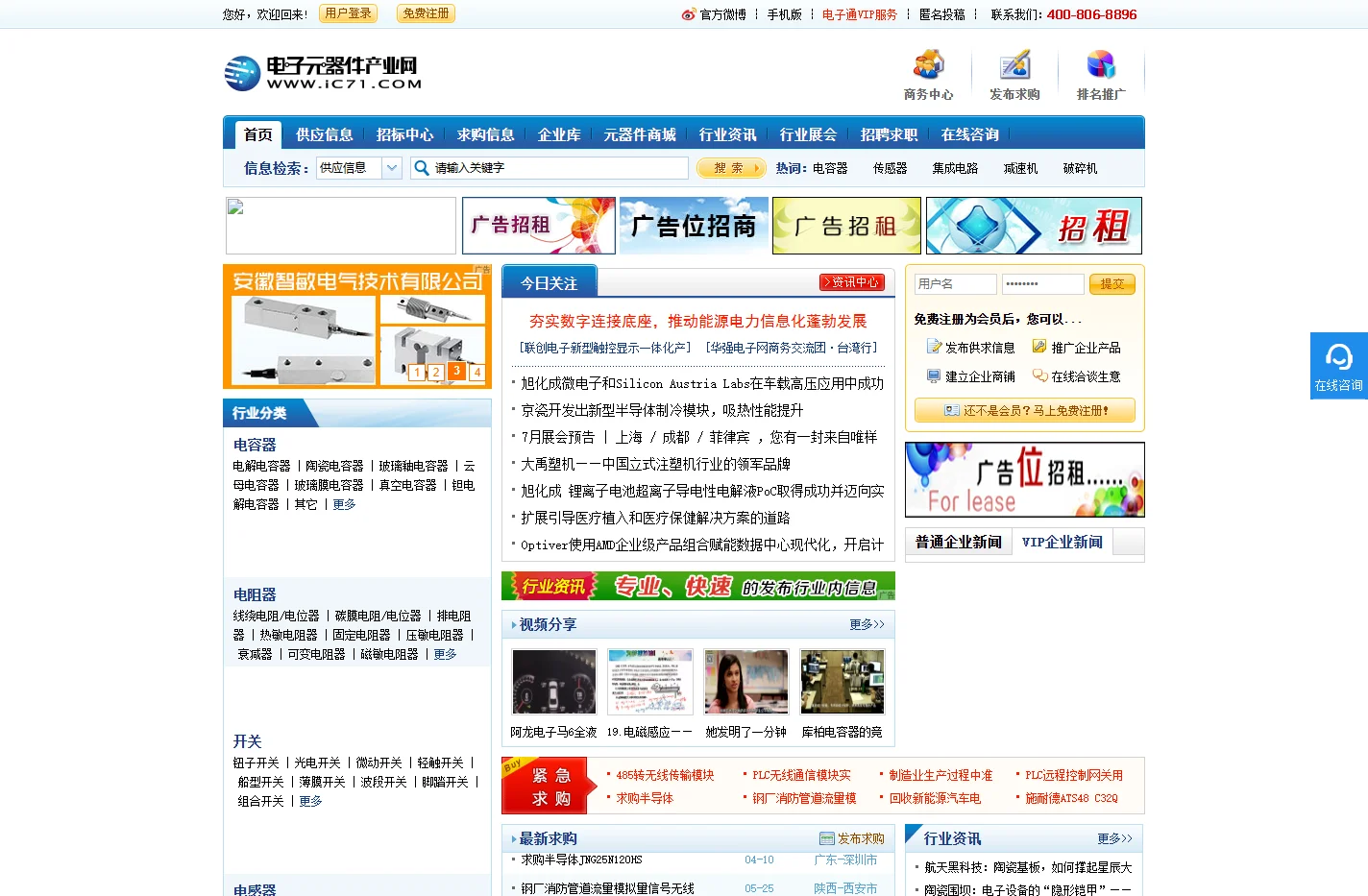
Task: Open the 商务中心 business center icon
Action: [x=928, y=75]
